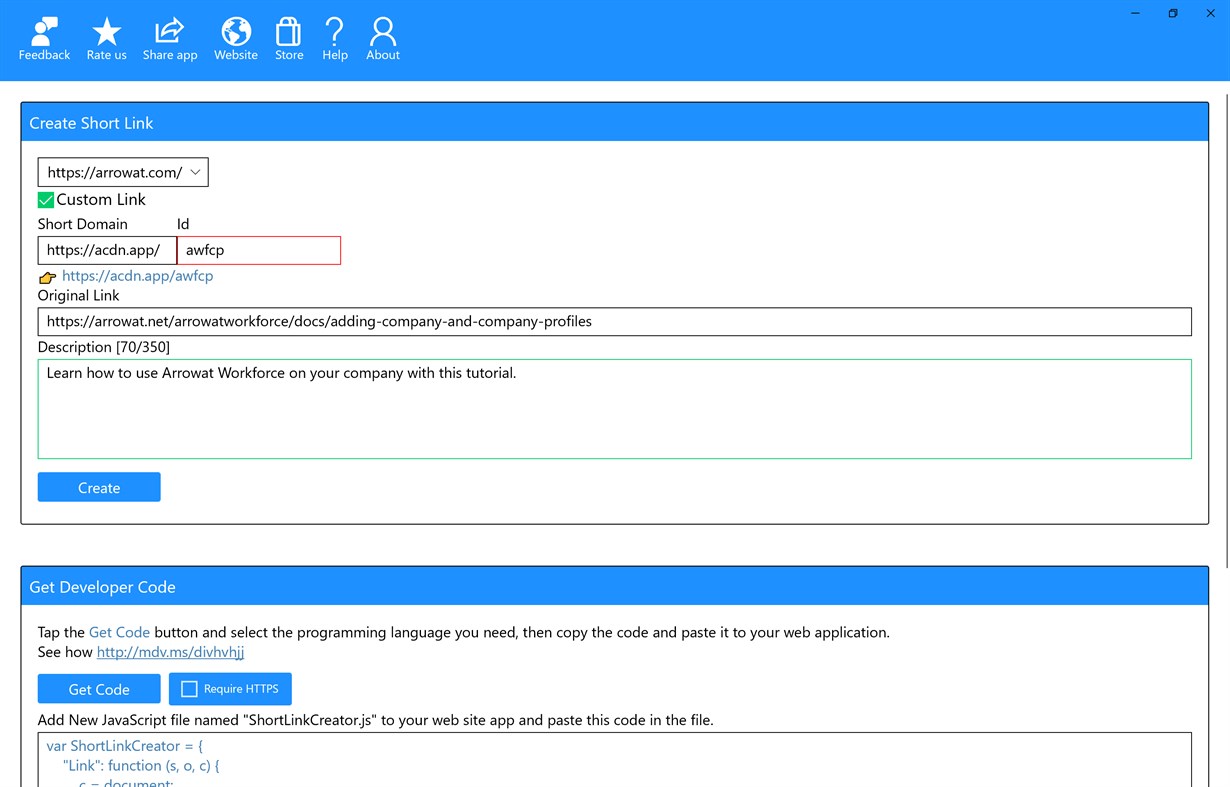This screenshot has height=787, width=1230.
Task: Click into the Id field containing awfcp
Action: (259, 250)
